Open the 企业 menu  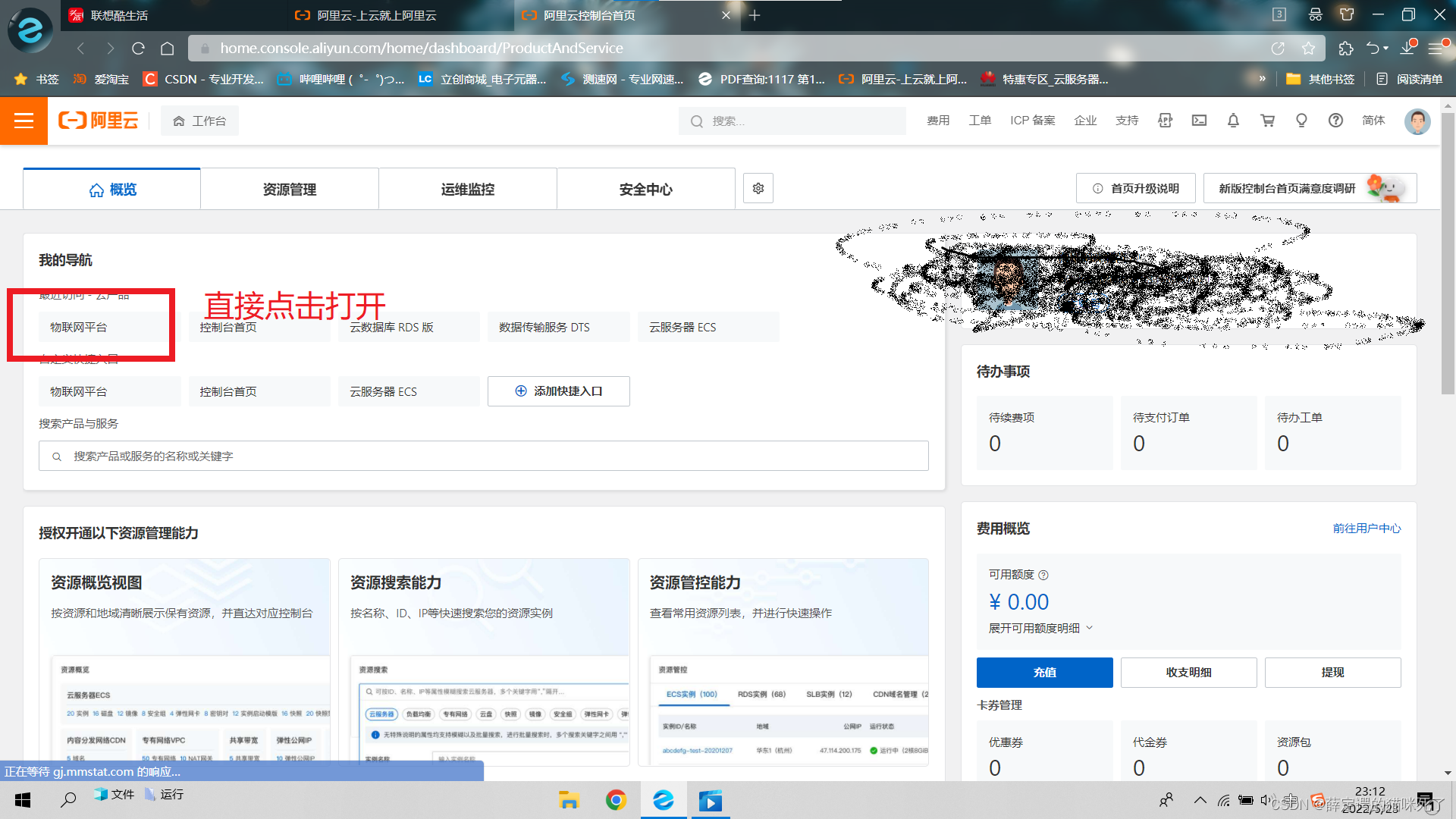tap(1085, 121)
